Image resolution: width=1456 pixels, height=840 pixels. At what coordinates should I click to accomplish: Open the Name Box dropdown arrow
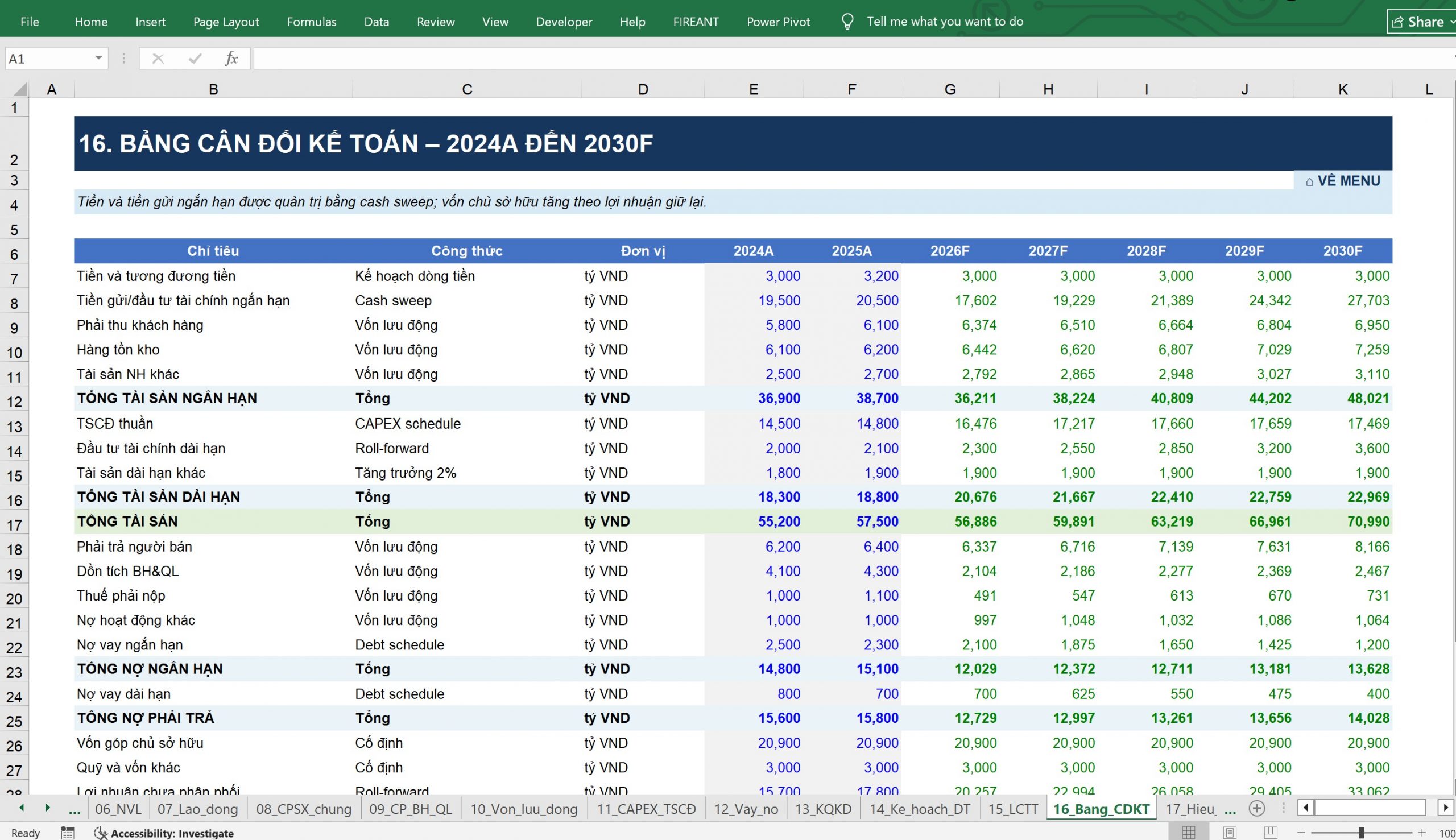click(x=98, y=58)
